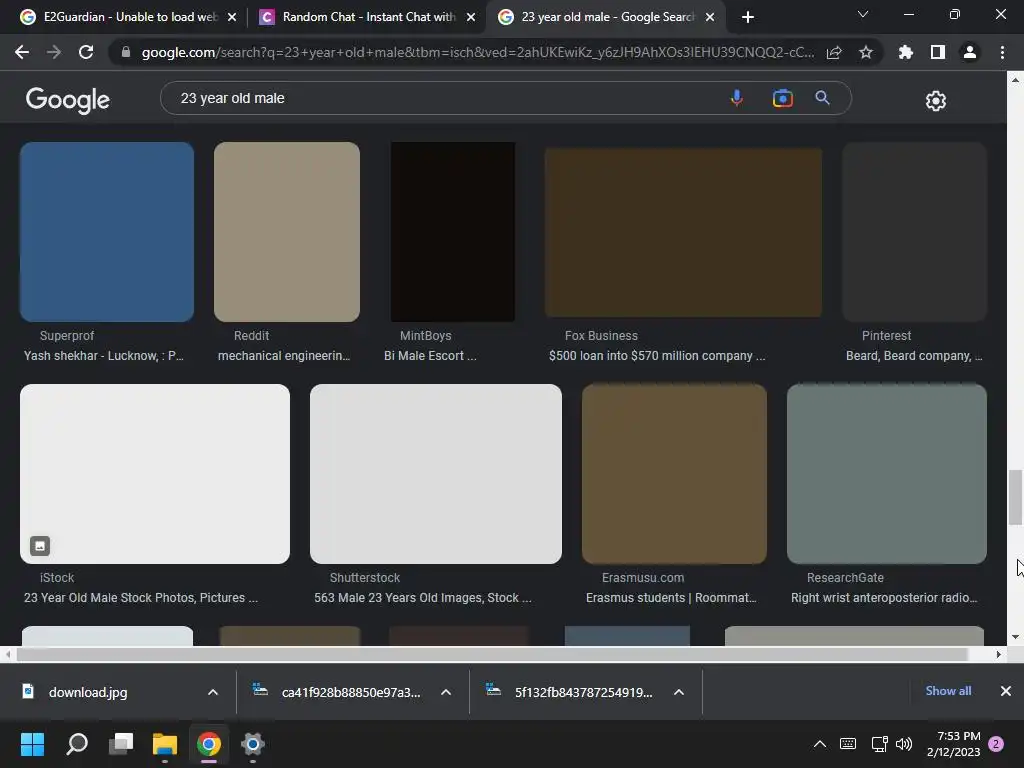Click the forward navigation arrow
1024x768 pixels.
point(54,52)
